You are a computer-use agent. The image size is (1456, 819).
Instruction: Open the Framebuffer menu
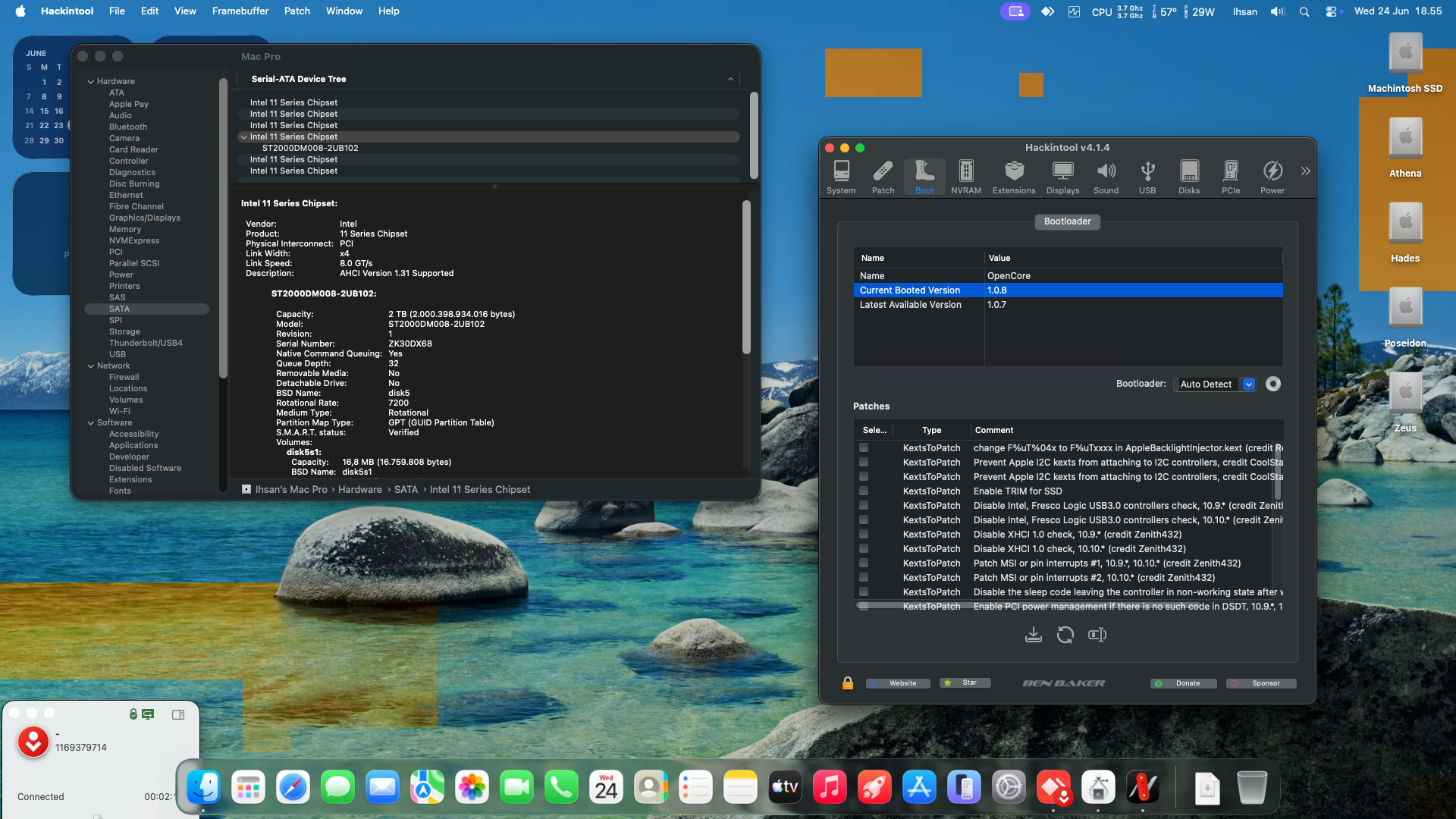tap(240, 11)
